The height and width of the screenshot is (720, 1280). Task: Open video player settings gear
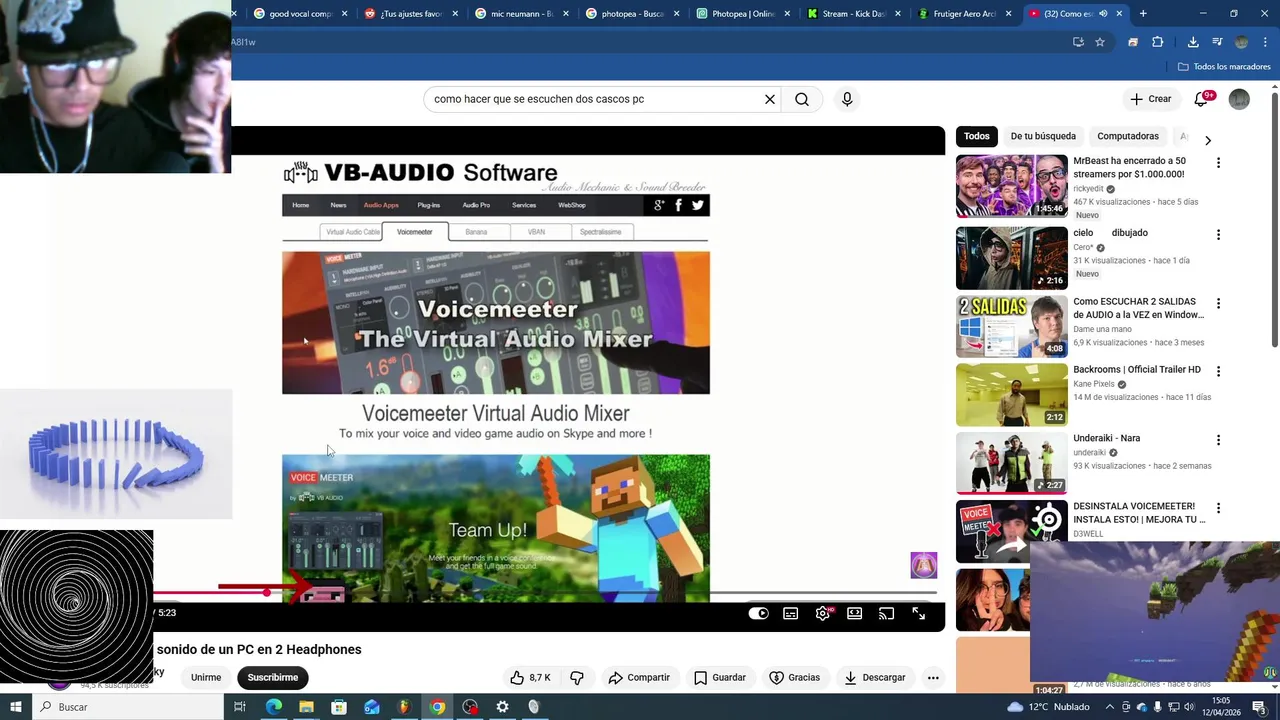tap(823, 613)
